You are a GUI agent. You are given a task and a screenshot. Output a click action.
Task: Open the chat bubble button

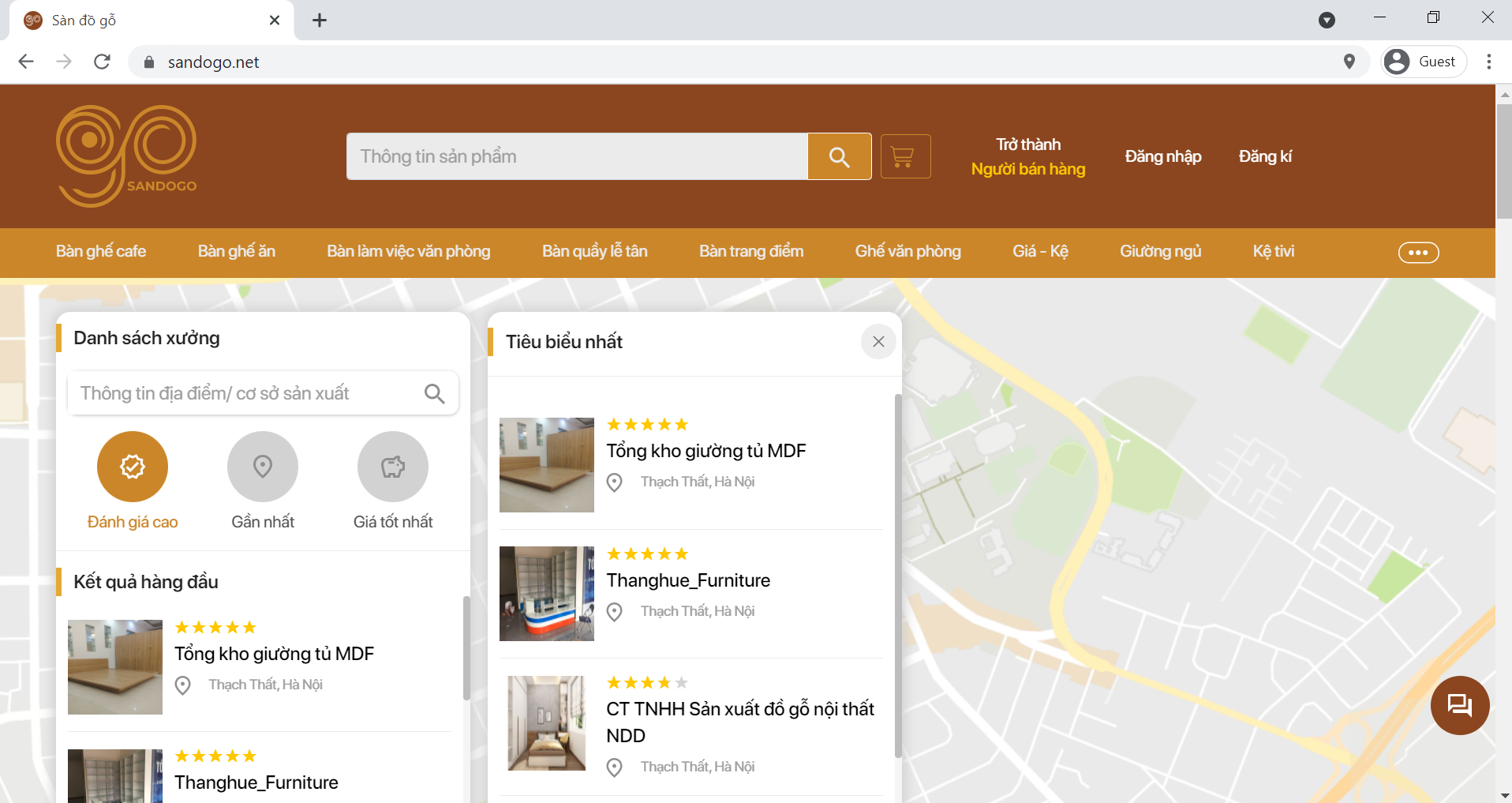tap(1460, 705)
